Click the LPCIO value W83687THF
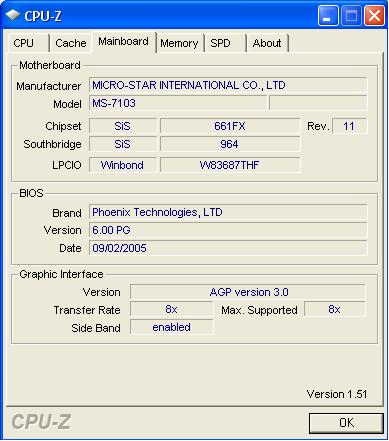This screenshot has height=441, width=389. click(230, 165)
